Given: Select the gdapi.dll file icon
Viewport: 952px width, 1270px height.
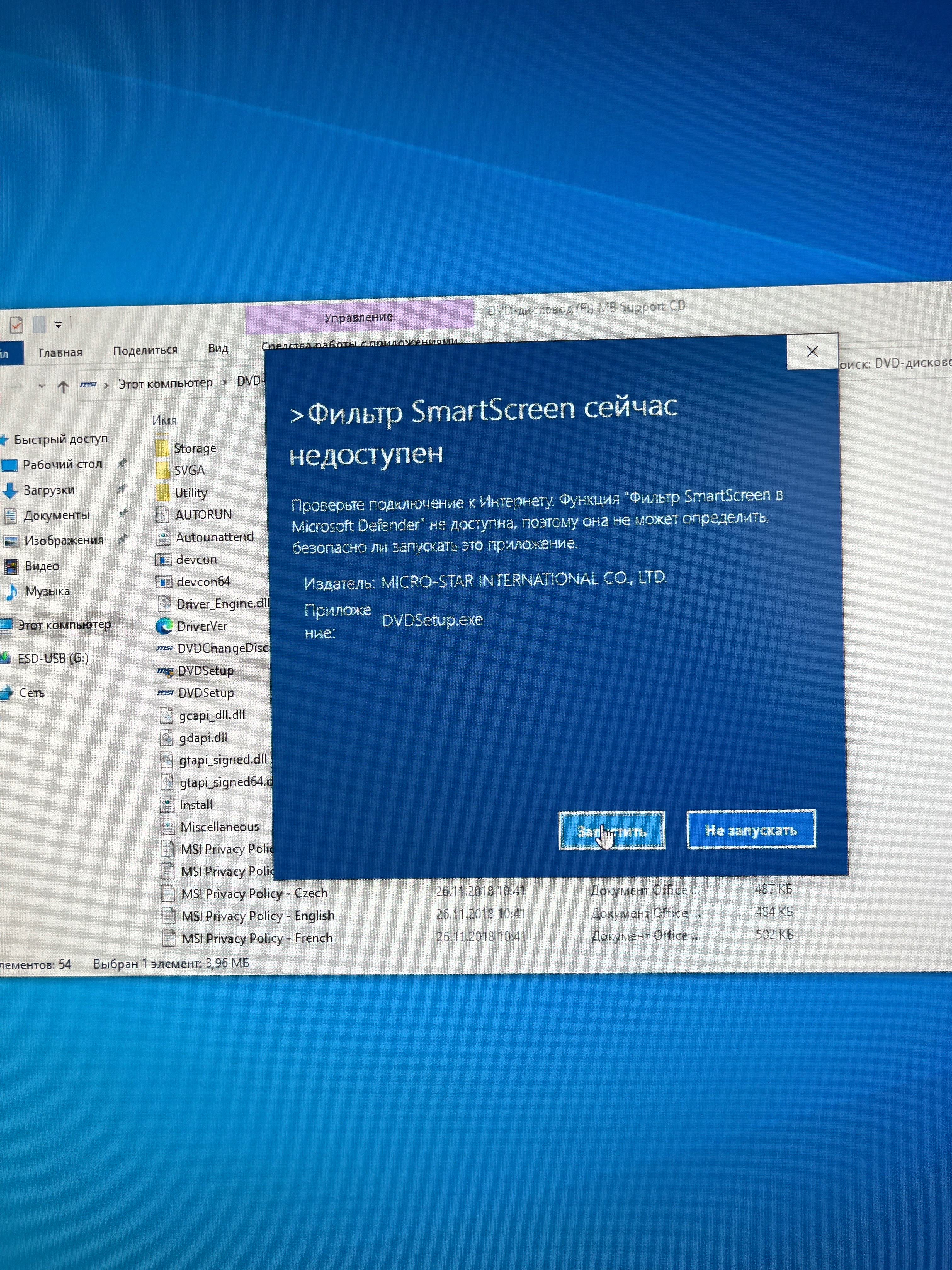Looking at the screenshot, I should (167, 738).
